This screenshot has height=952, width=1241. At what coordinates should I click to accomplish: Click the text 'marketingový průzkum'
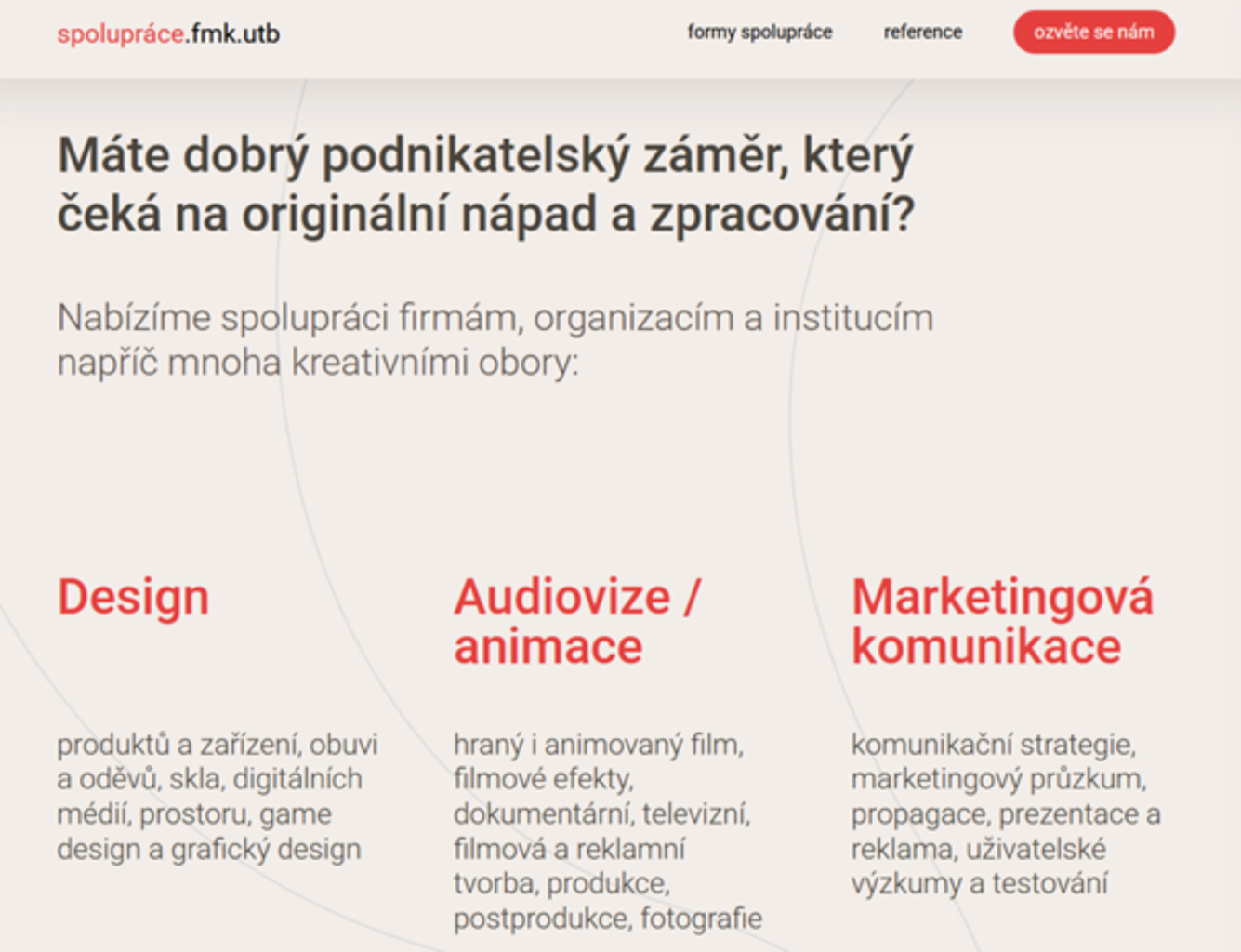click(998, 780)
